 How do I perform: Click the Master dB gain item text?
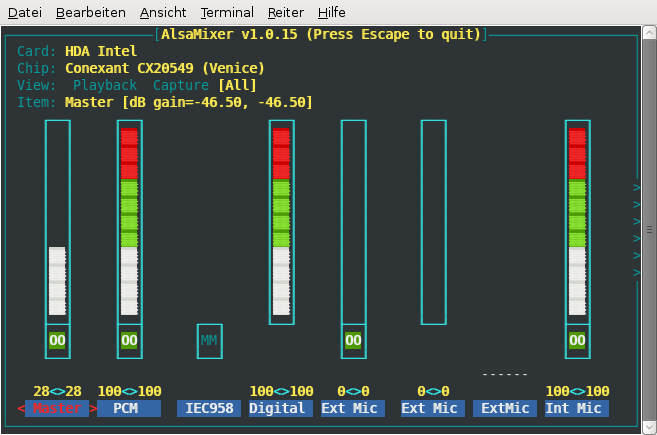point(189,102)
